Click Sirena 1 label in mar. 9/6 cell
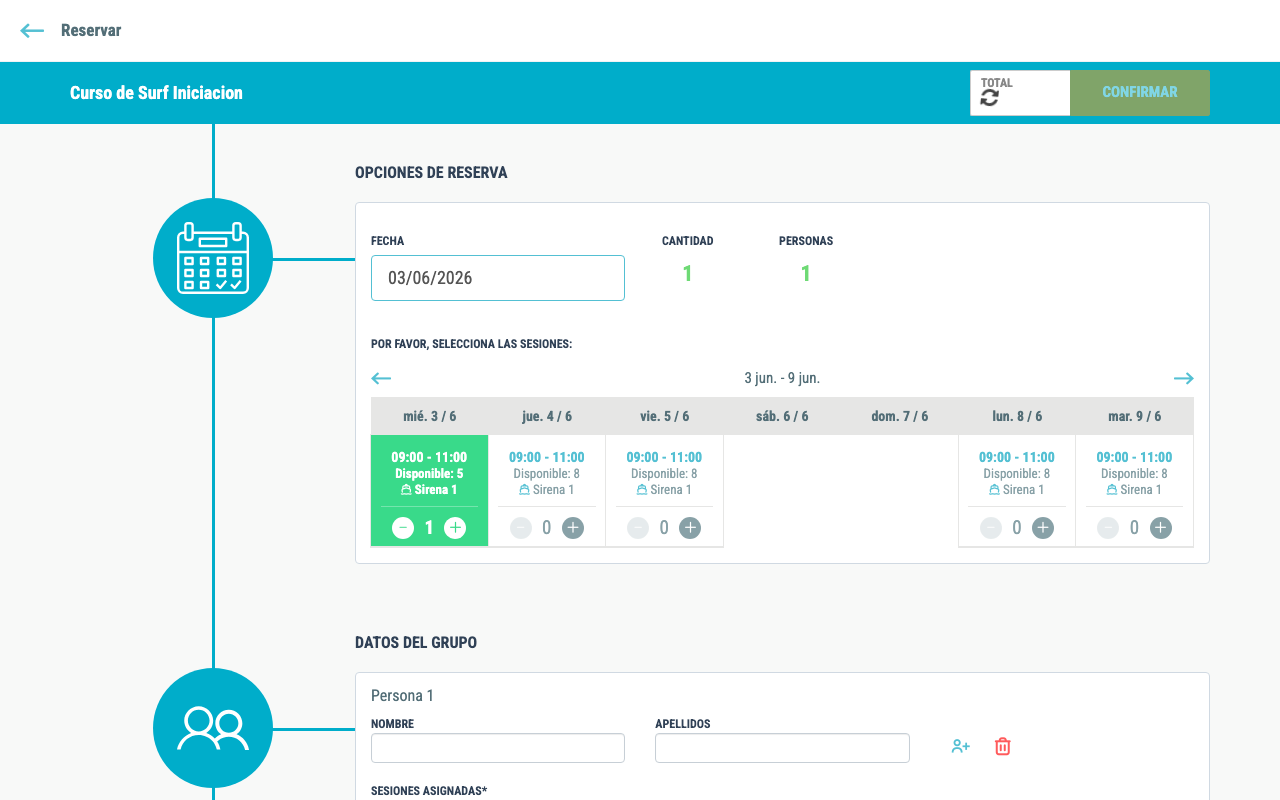This screenshot has width=1280, height=800. 1134,490
